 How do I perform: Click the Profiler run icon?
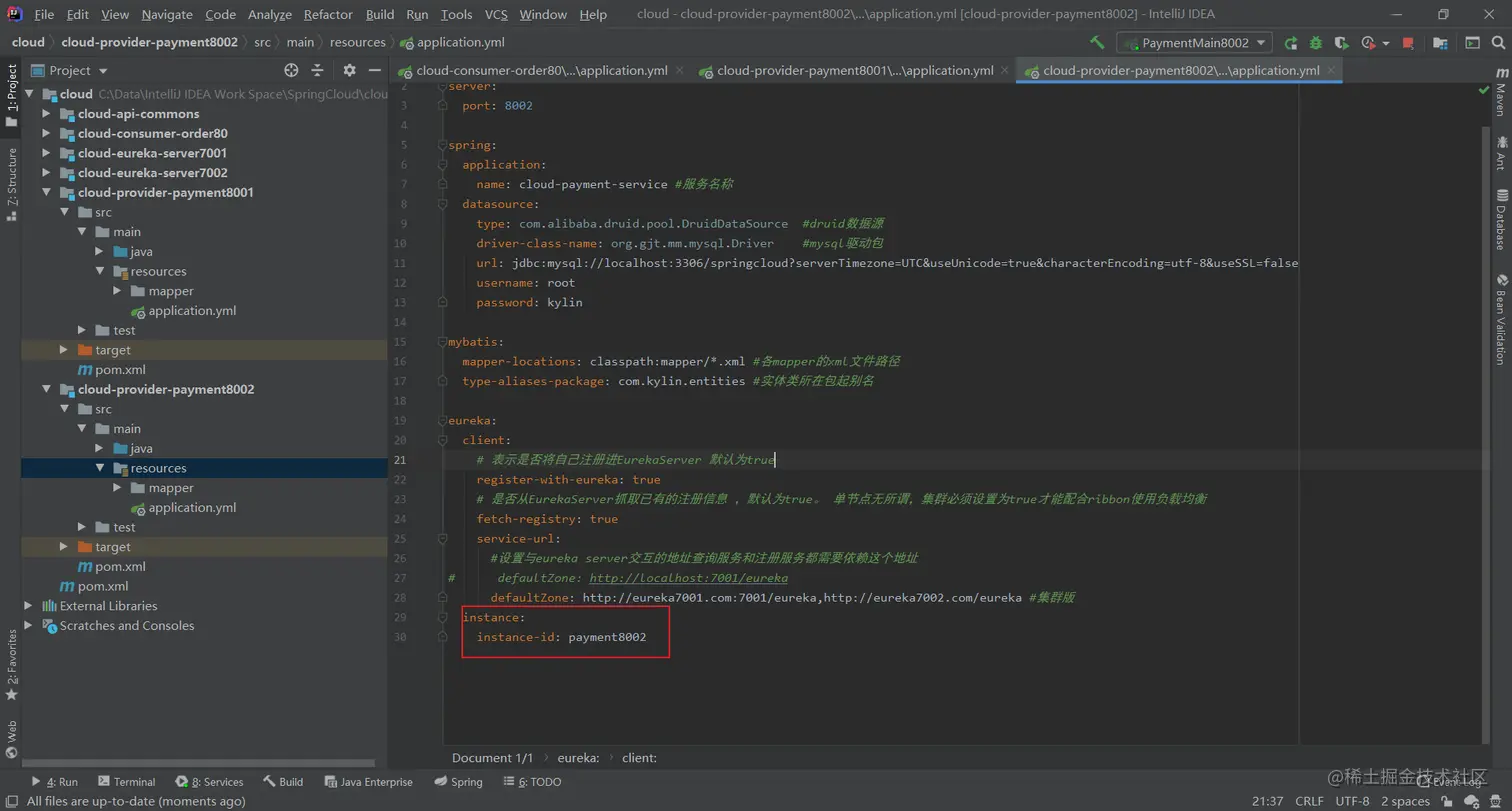coord(1368,43)
